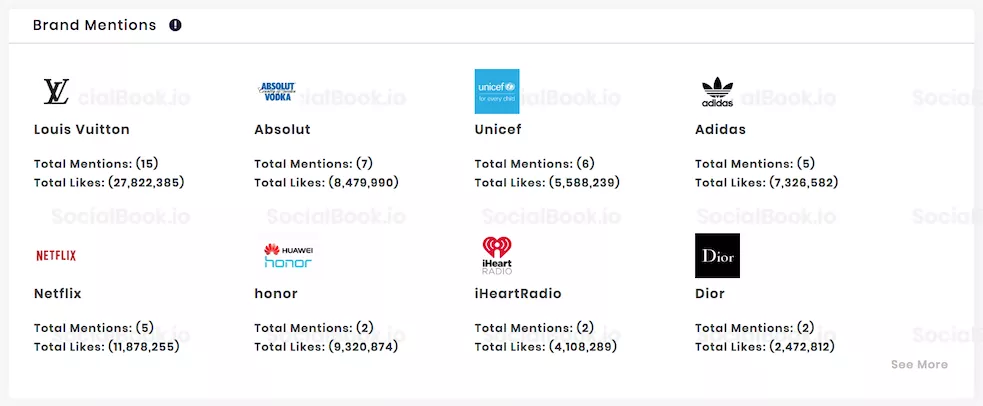Click the Dior brand name

tap(710, 294)
